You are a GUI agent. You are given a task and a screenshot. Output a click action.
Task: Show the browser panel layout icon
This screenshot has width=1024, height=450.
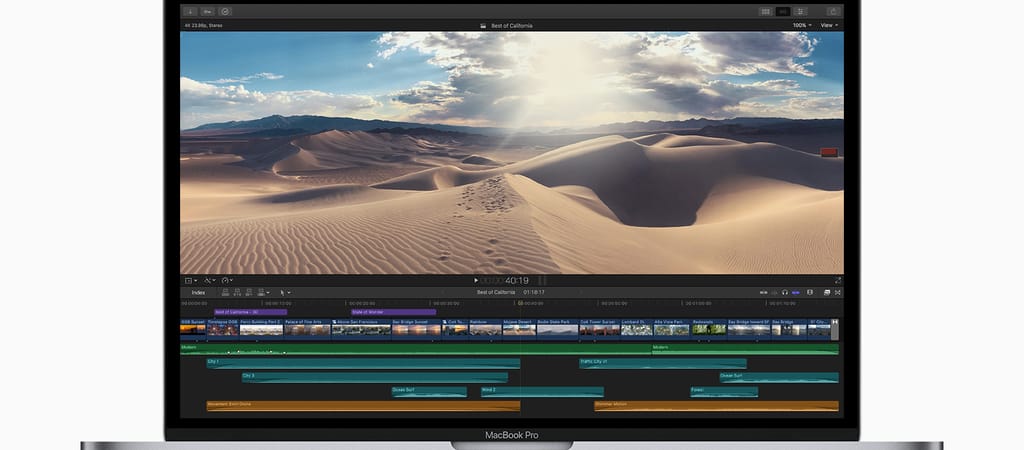click(x=766, y=11)
